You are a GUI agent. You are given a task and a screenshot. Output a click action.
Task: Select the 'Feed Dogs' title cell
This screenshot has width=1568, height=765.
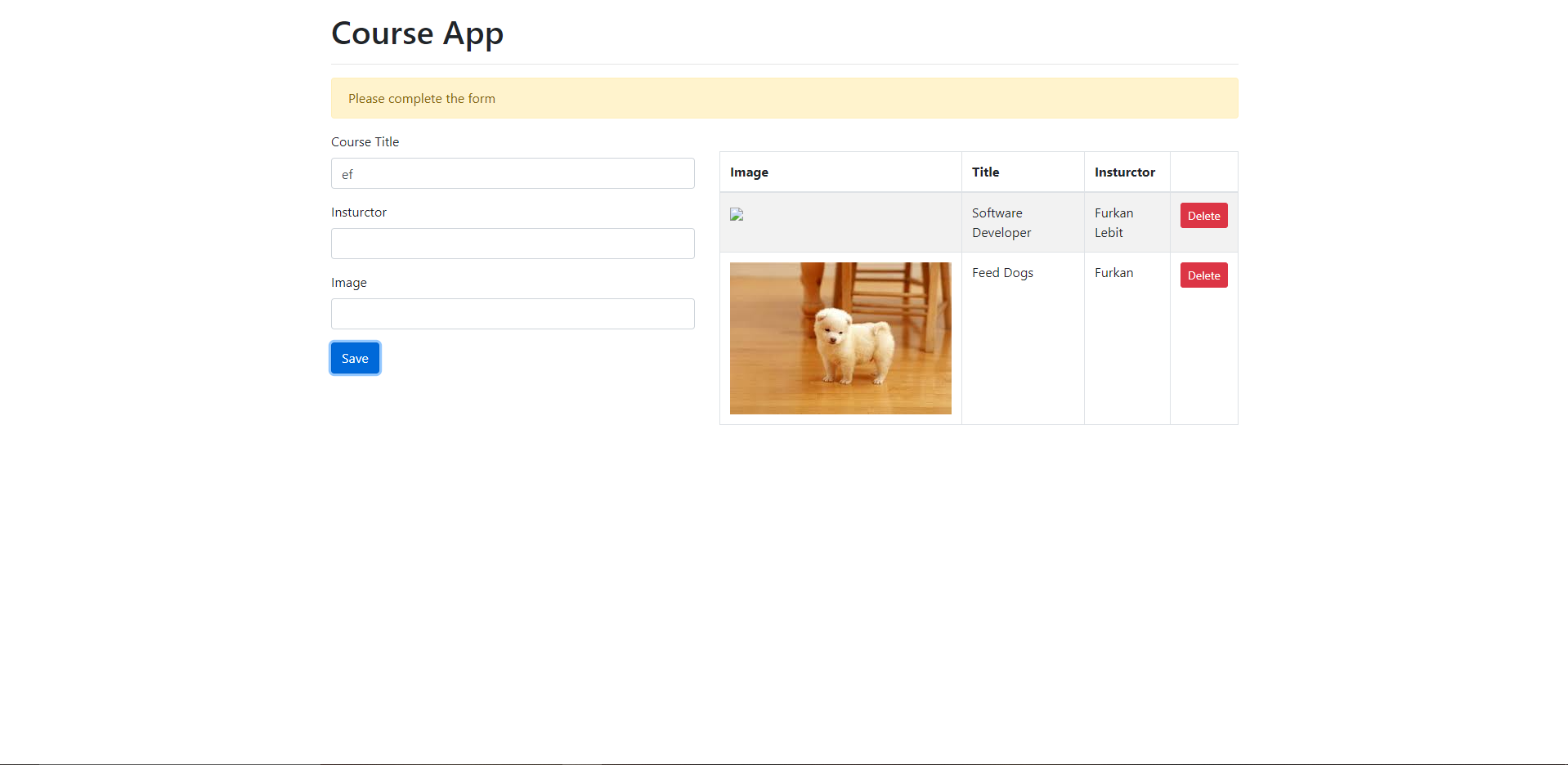pos(1023,338)
